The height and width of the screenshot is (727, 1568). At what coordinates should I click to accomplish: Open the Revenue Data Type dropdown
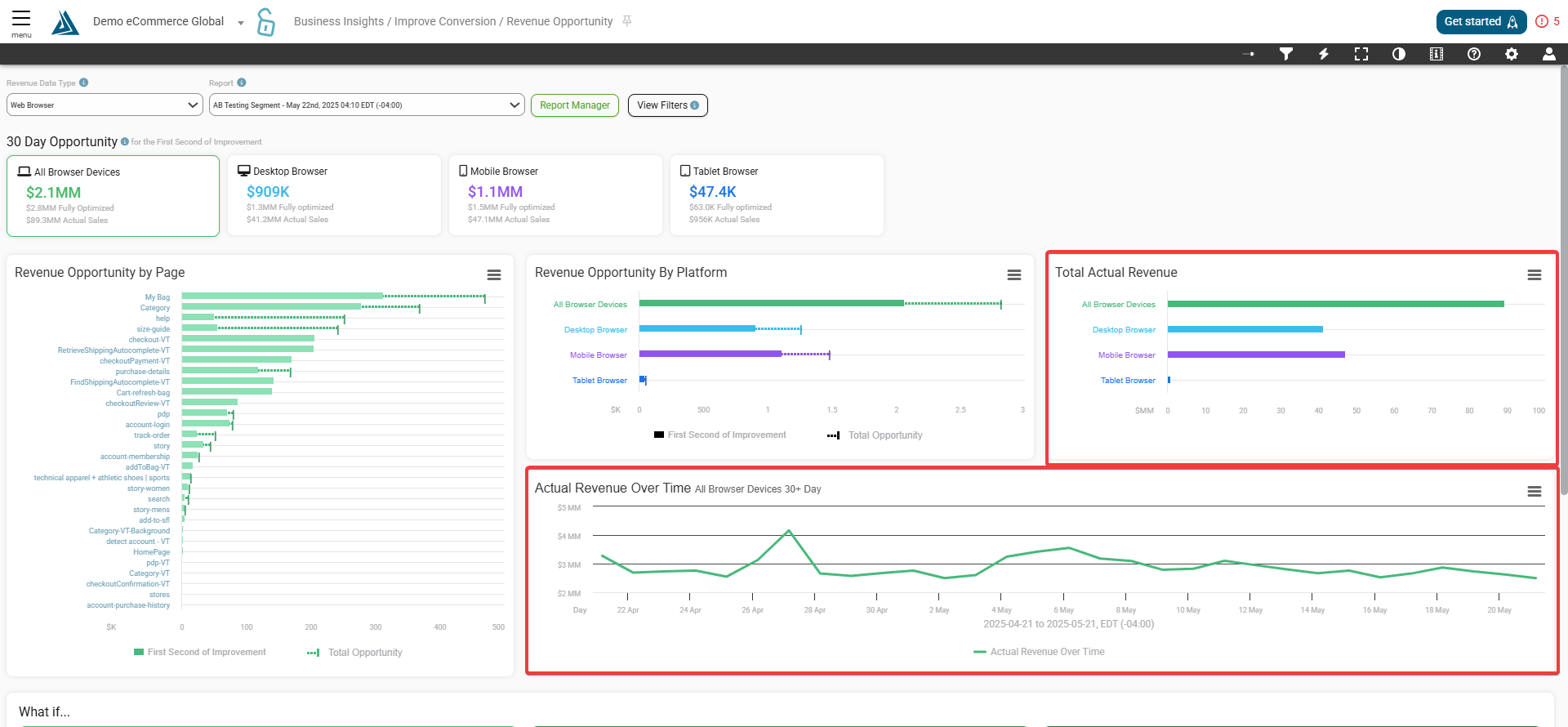tap(105, 105)
